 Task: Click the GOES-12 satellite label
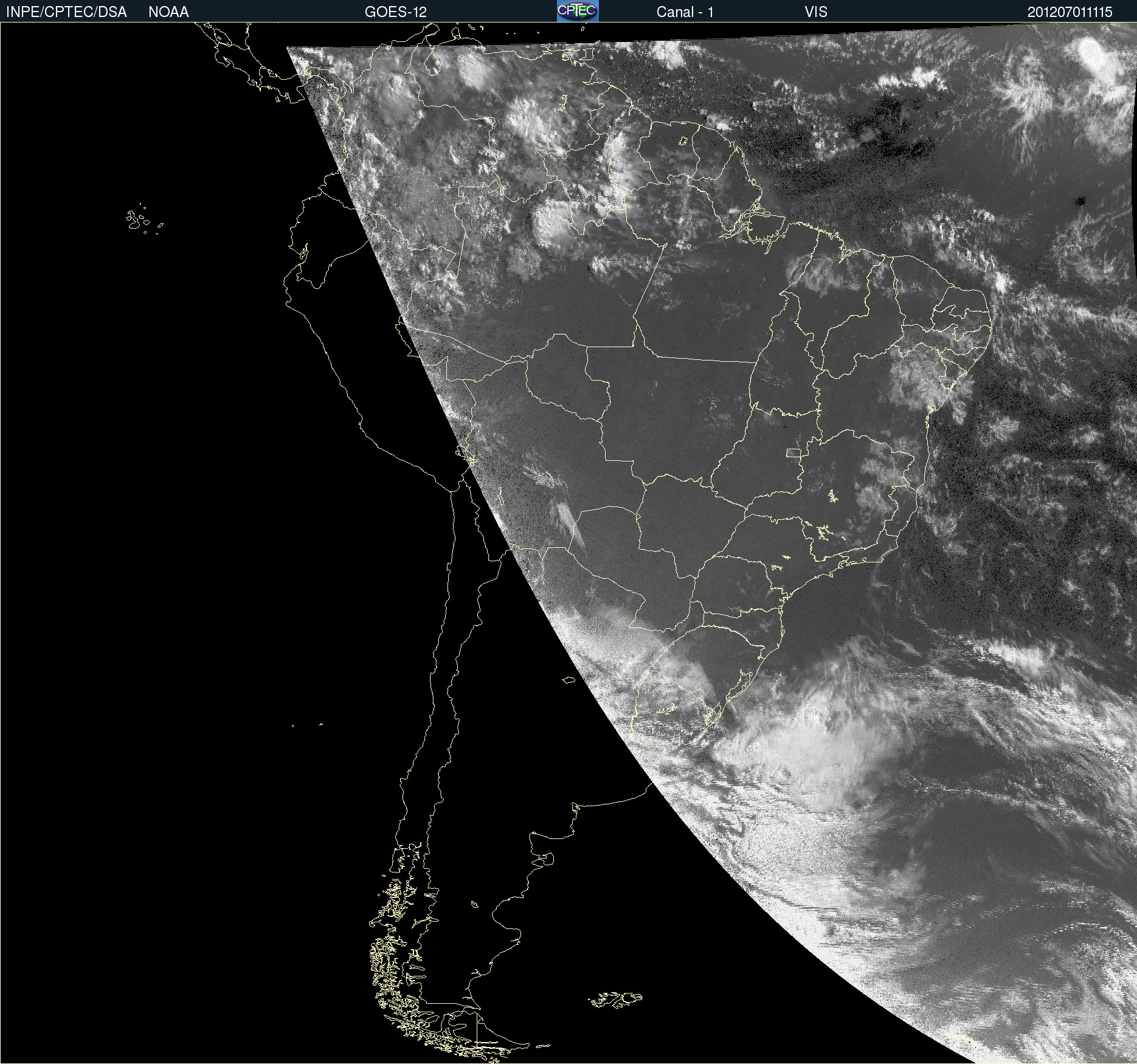coord(396,12)
